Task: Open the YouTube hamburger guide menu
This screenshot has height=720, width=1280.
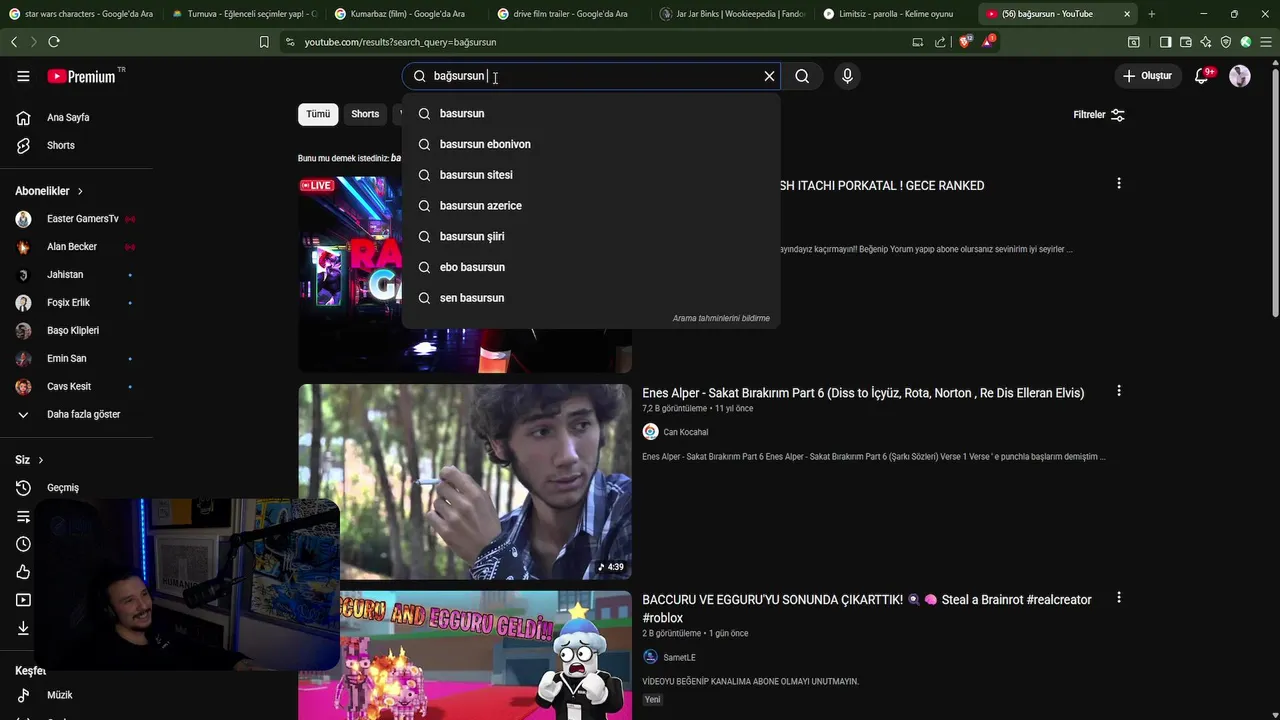Action: point(23,76)
